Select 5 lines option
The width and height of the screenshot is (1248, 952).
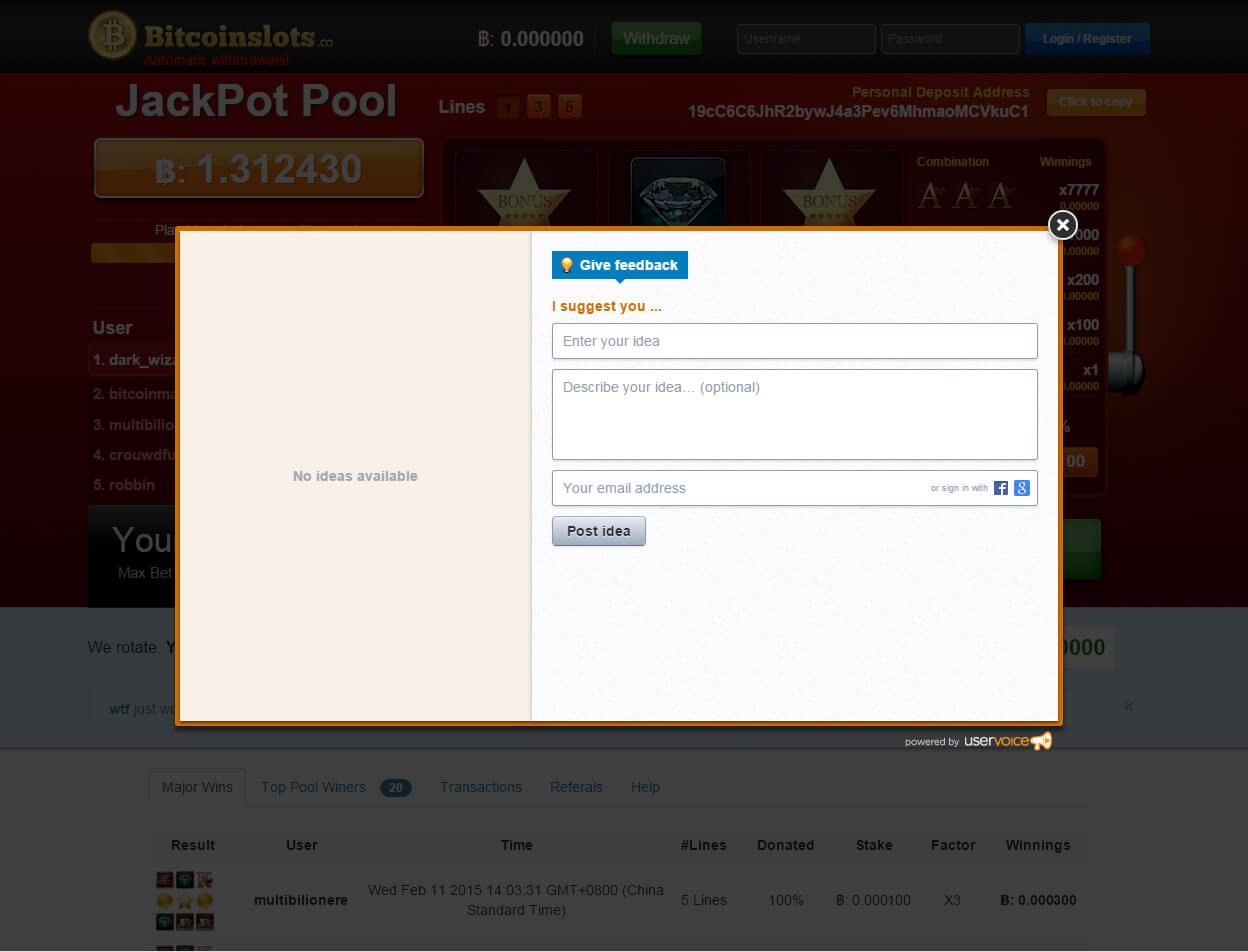click(570, 107)
